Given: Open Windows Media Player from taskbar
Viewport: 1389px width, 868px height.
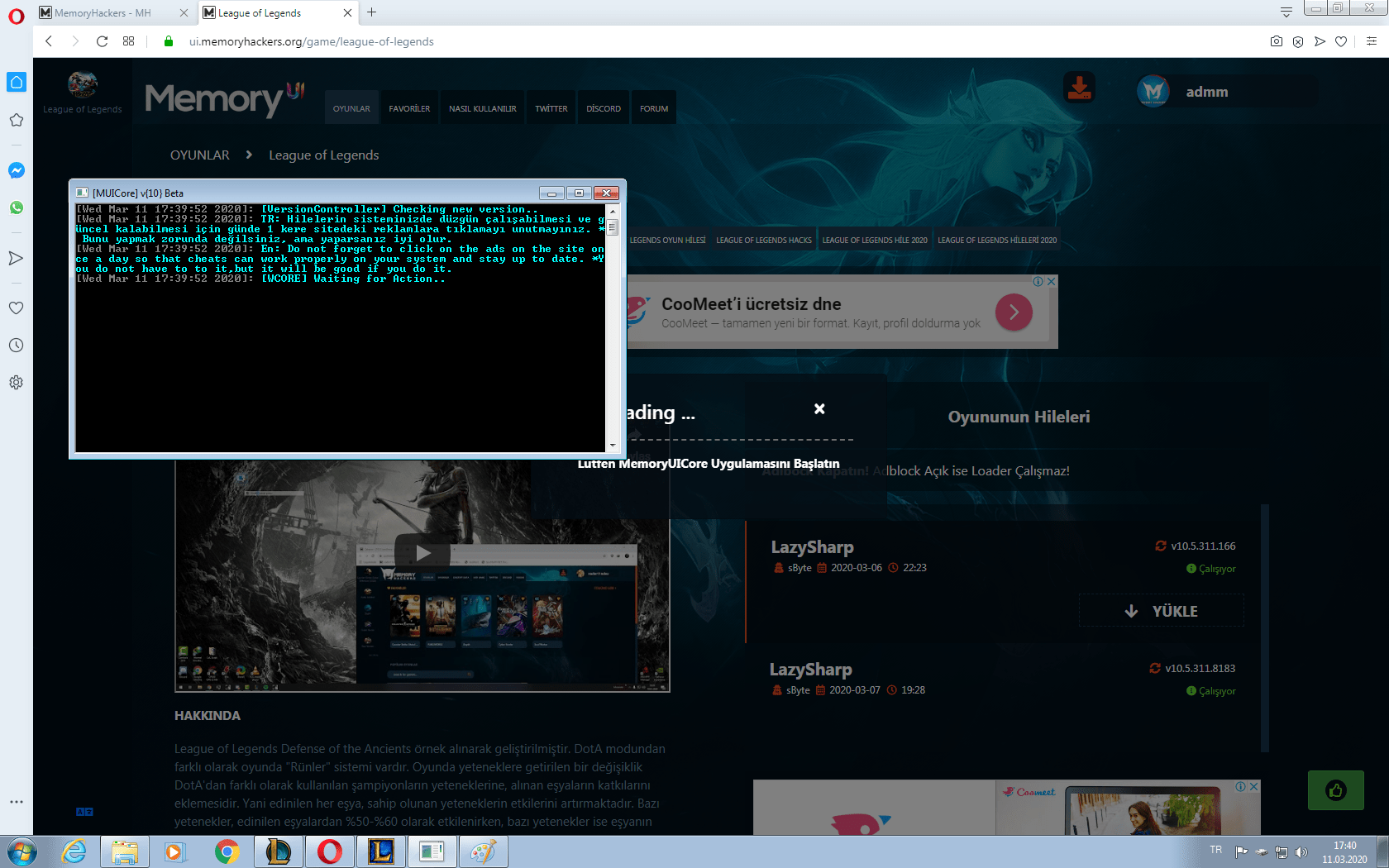Looking at the screenshot, I should 174,851.
